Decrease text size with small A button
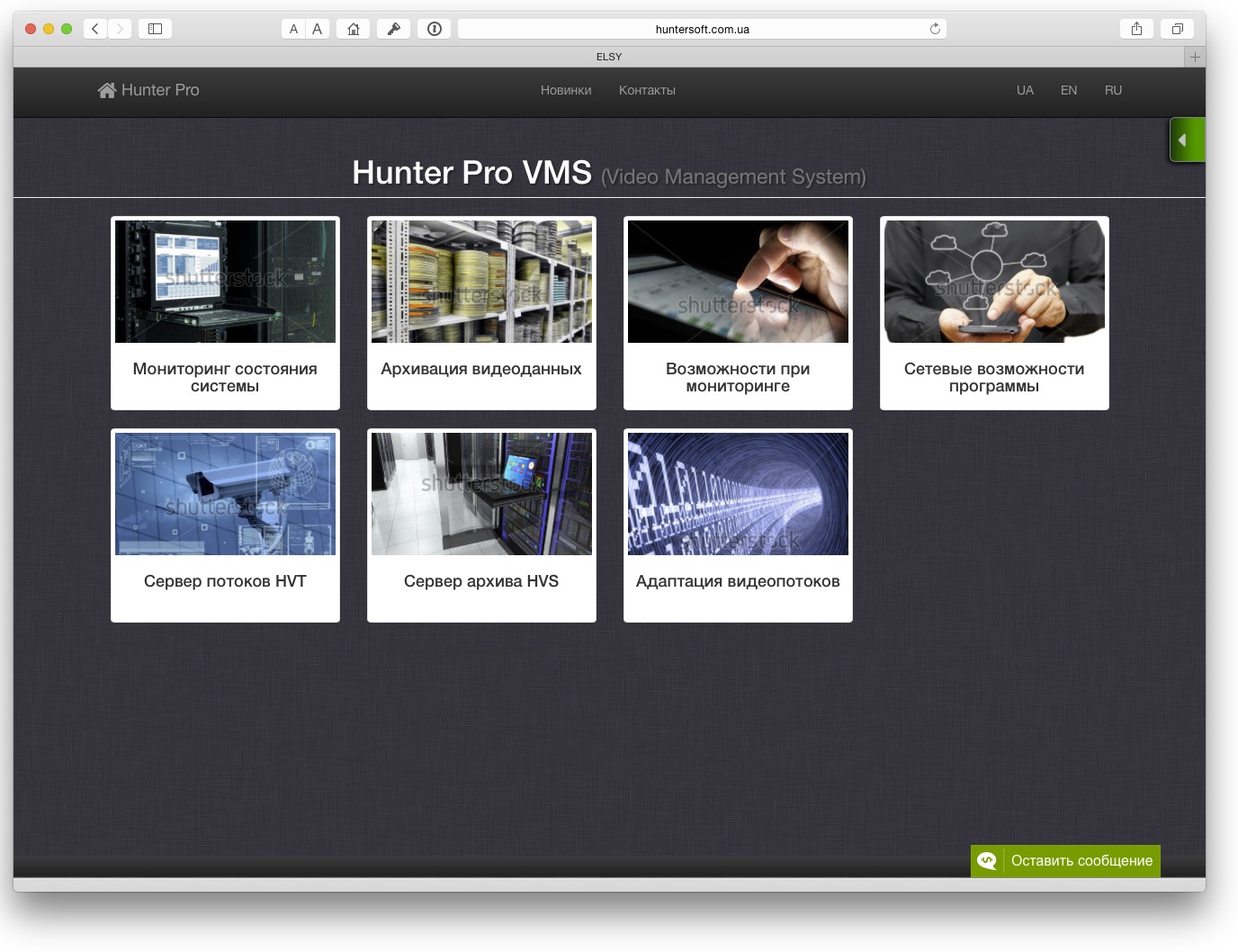This screenshot has width=1238, height=952. pos(293,29)
